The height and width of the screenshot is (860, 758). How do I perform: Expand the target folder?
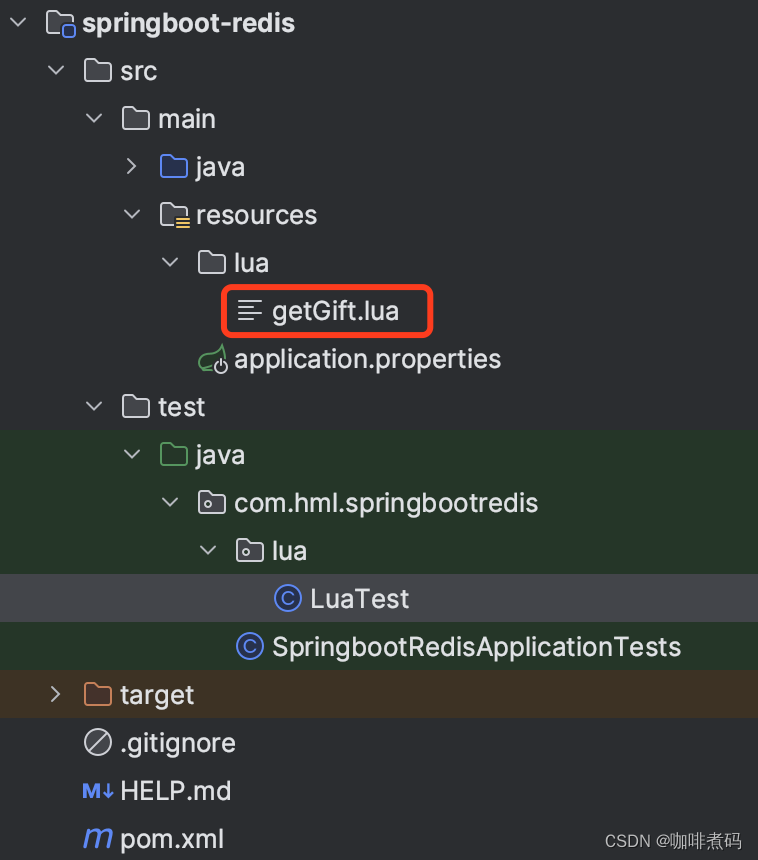[55, 695]
